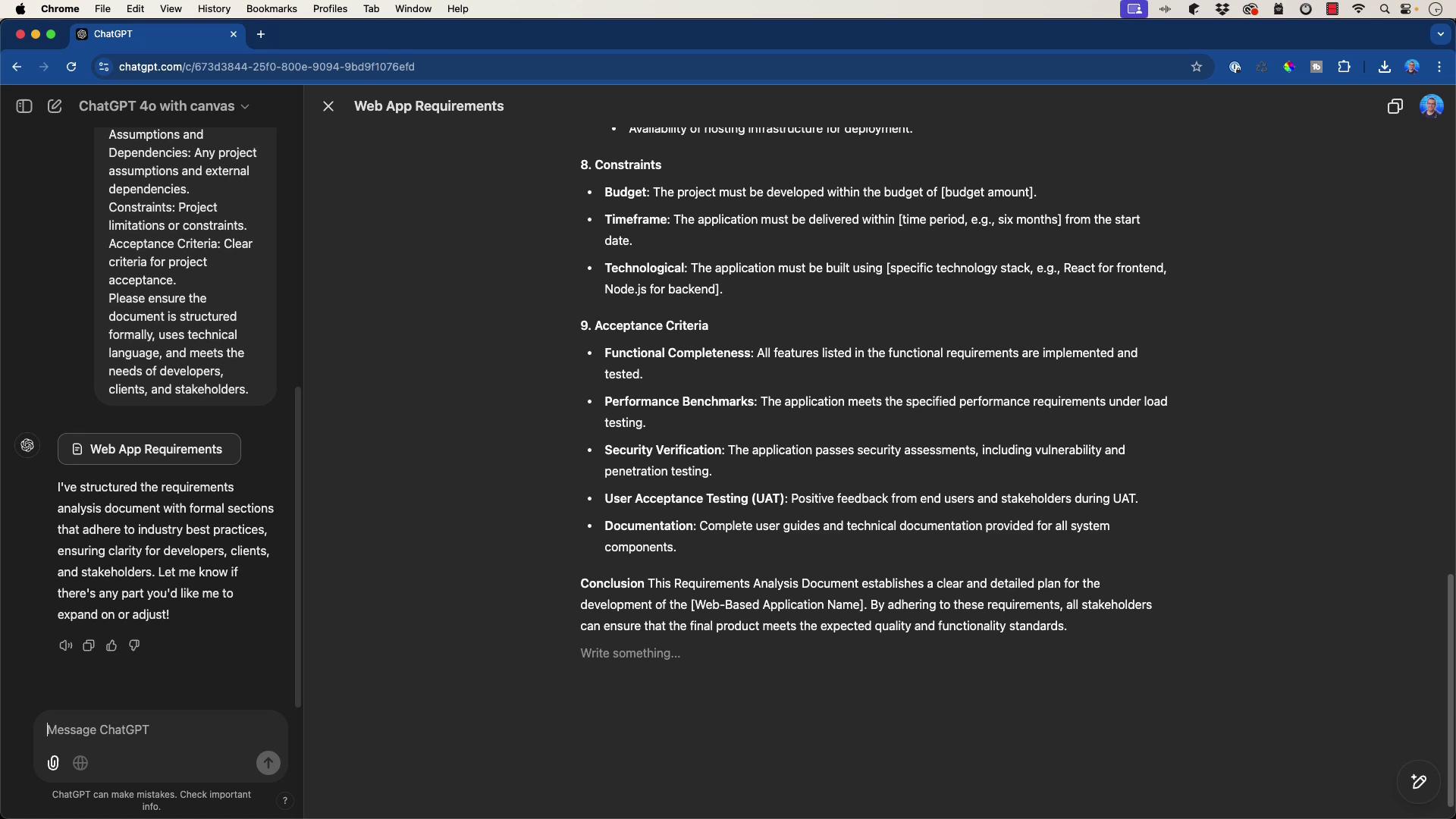1456x819 pixels.
Task: Click the send message arrow button
Action: click(x=268, y=764)
